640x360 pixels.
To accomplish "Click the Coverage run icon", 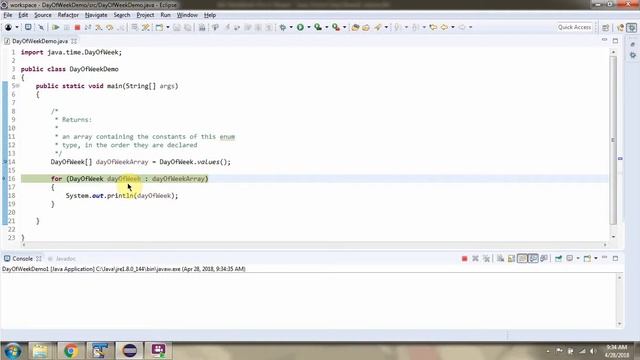I will pyautogui.click(x=318, y=27).
